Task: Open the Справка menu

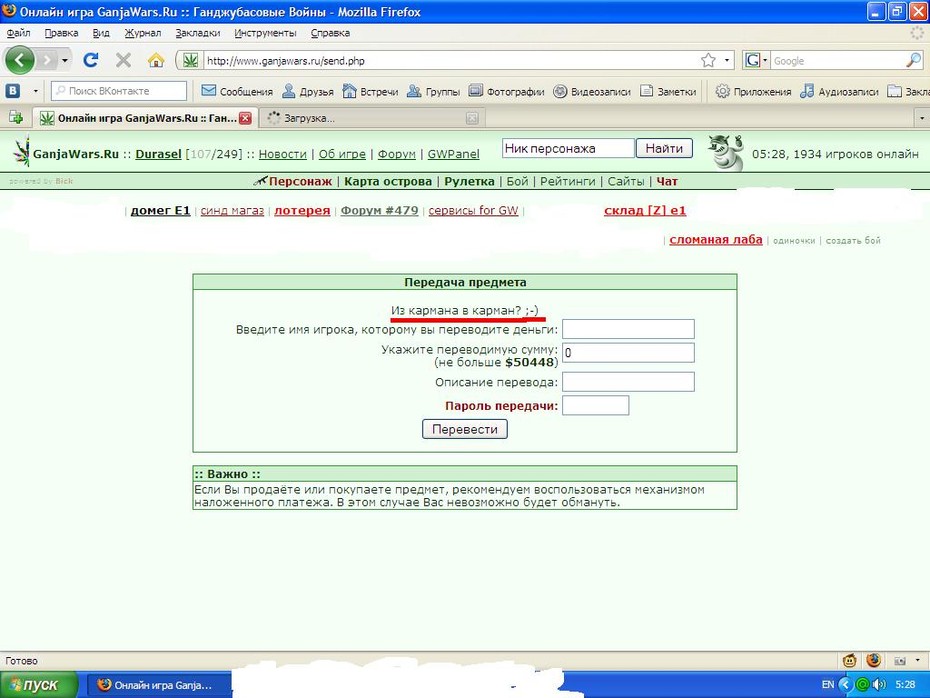Action: click(x=330, y=33)
